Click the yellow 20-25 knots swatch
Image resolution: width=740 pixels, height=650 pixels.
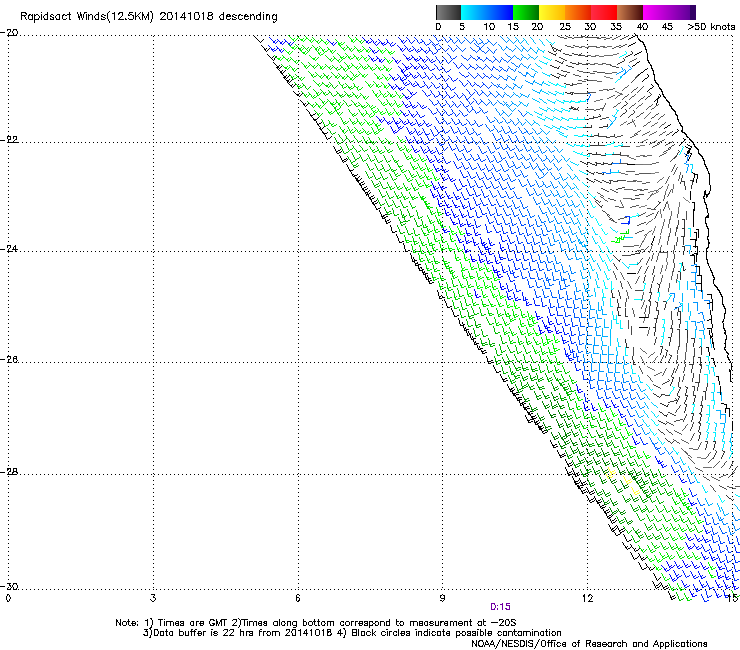[552, 12]
